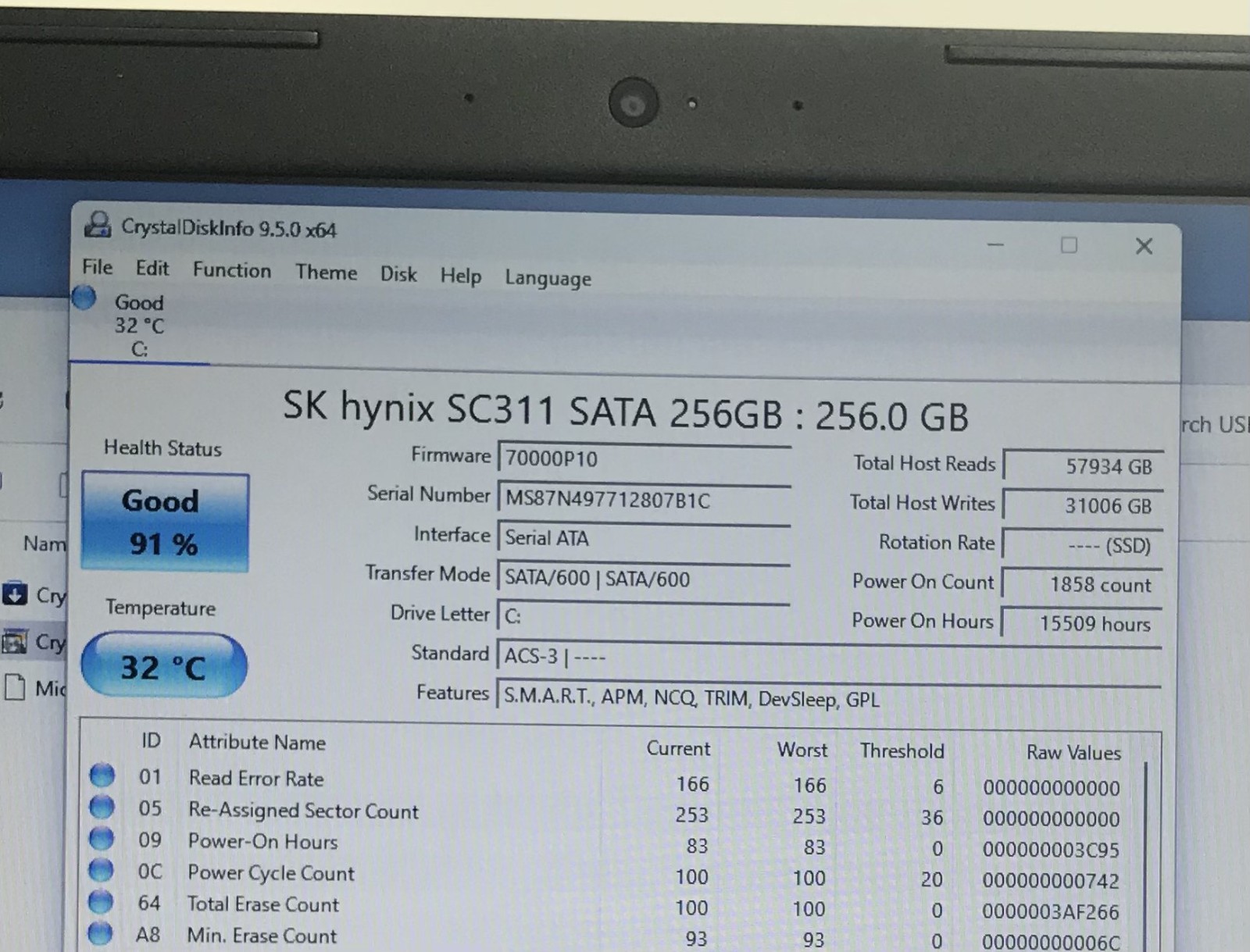The height and width of the screenshot is (952, 1250).
Task: Click raw value 0000003AF266
Action: 1051,911
